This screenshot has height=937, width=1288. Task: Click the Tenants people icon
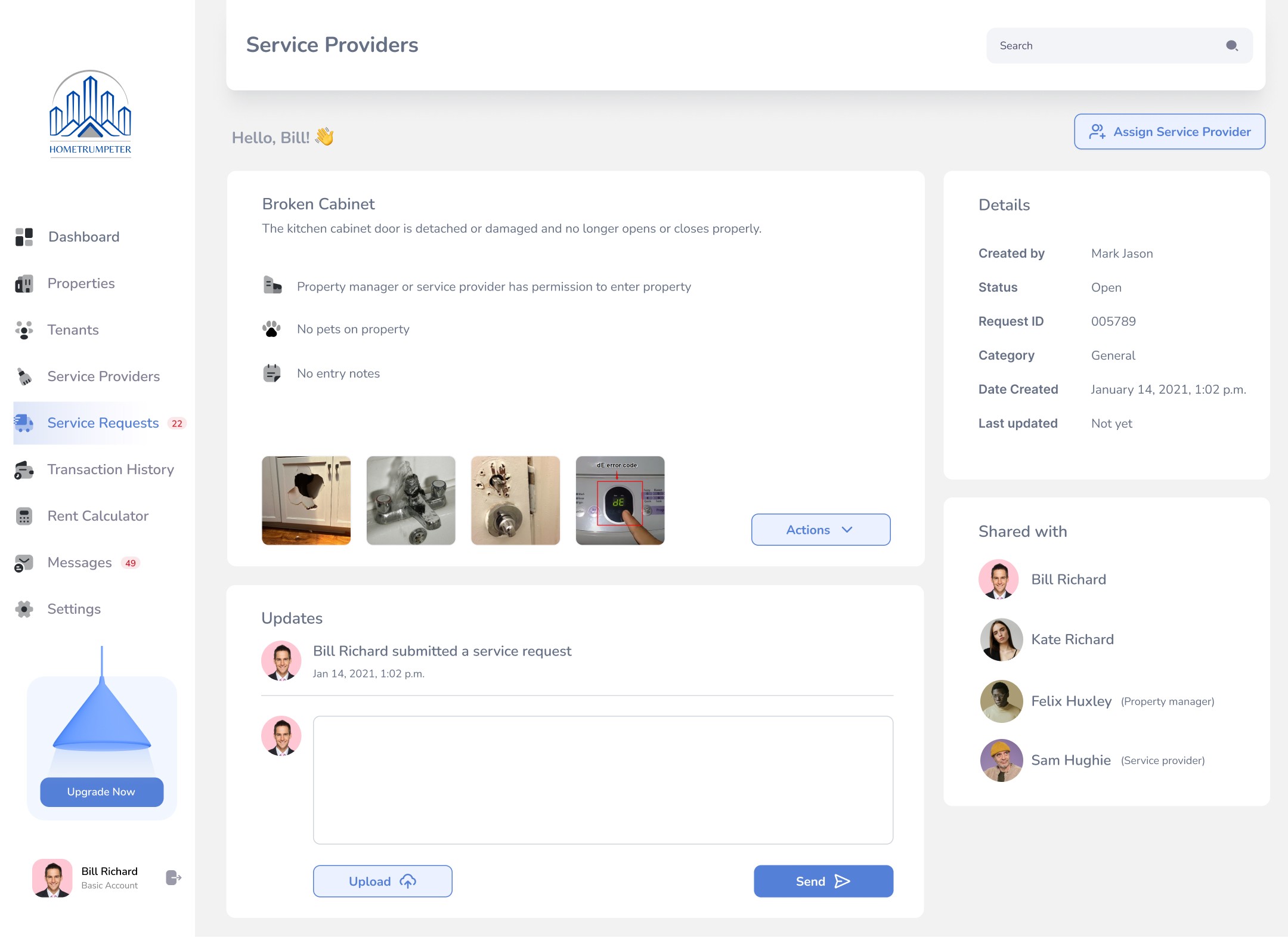[24, 330]
